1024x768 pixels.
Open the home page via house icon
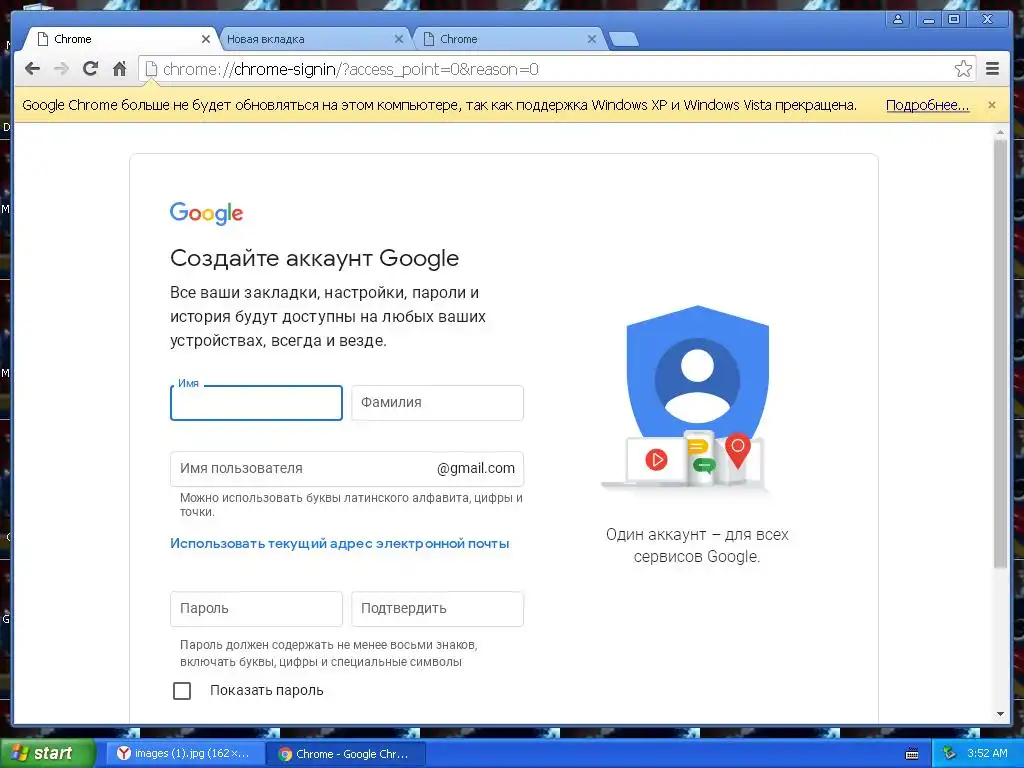click(119, 69)
